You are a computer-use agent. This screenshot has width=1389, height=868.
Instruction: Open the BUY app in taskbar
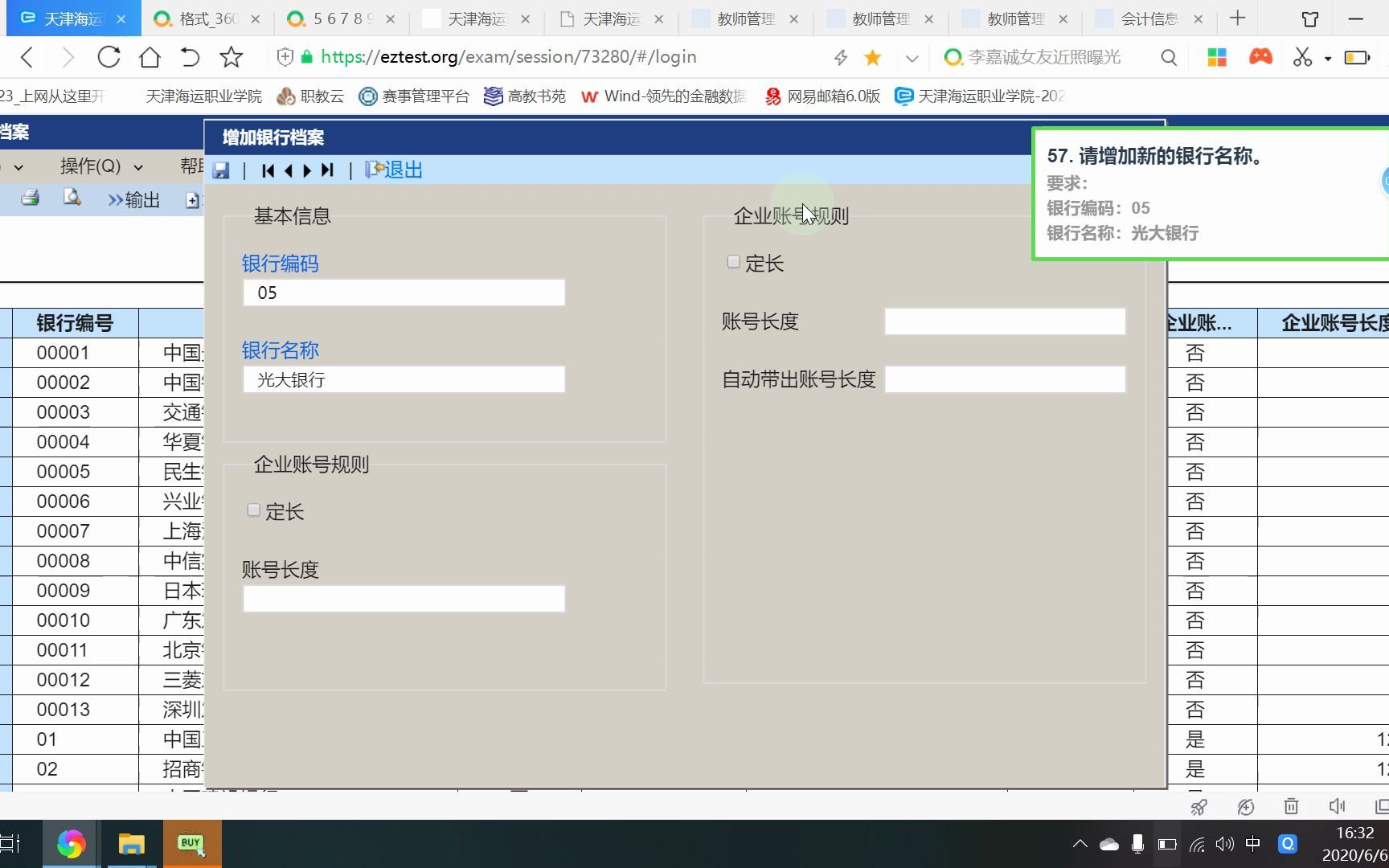coord(191,844)
